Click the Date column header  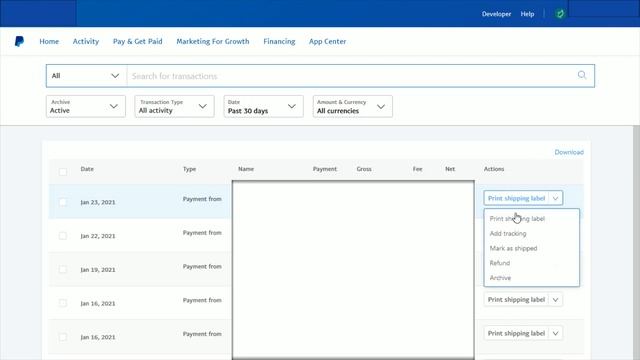click(x=87, y=169)
